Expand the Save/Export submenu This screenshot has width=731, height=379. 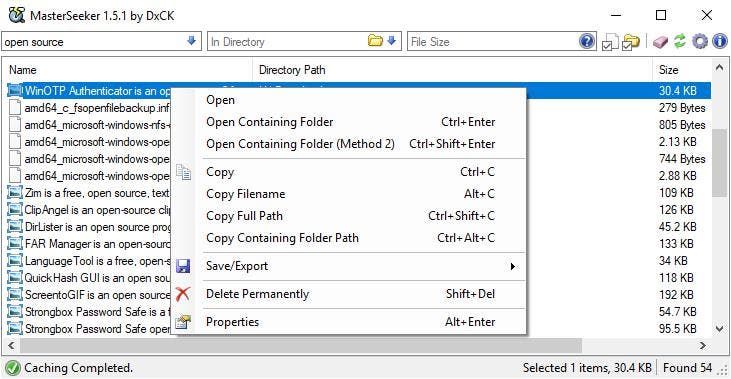(x=512, y=266)
